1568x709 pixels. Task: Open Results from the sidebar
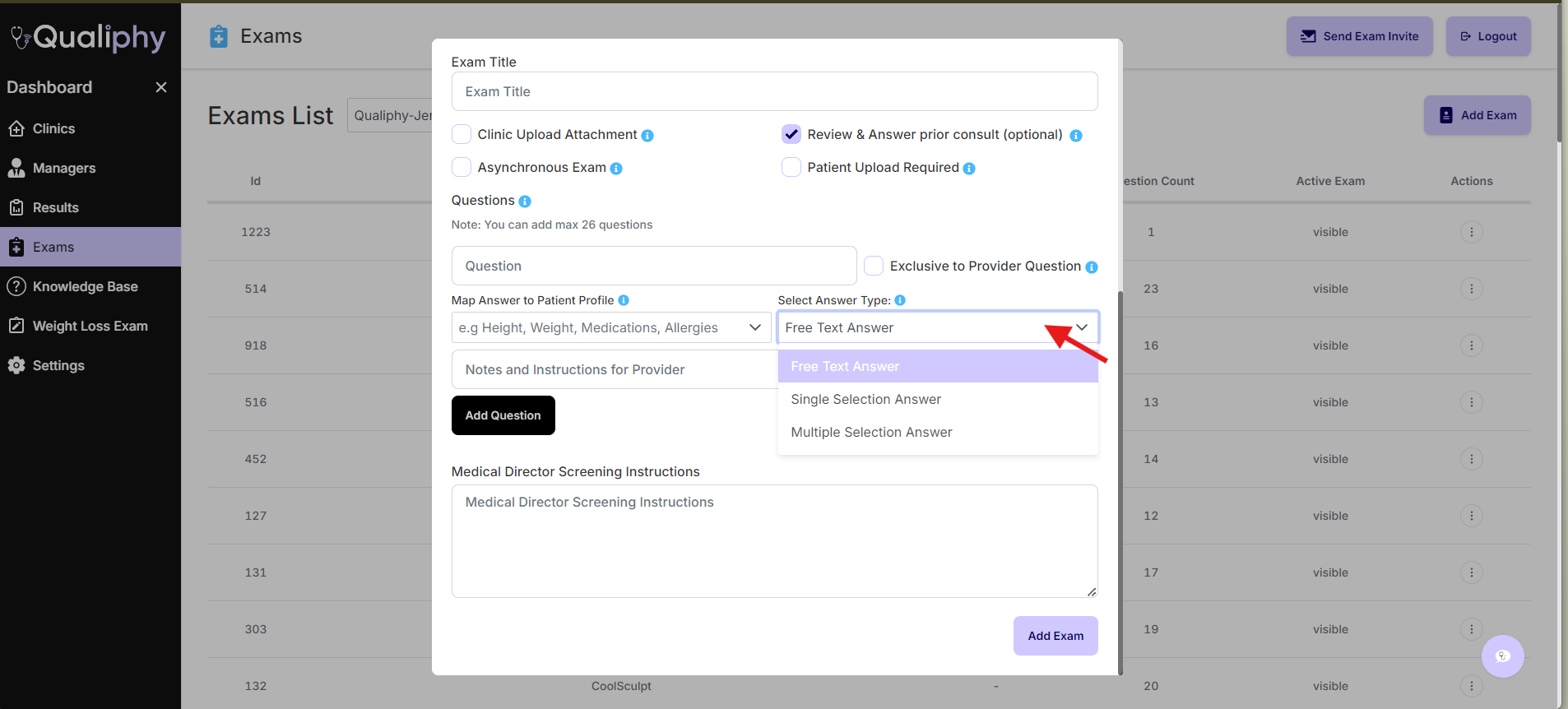[54, 207]
